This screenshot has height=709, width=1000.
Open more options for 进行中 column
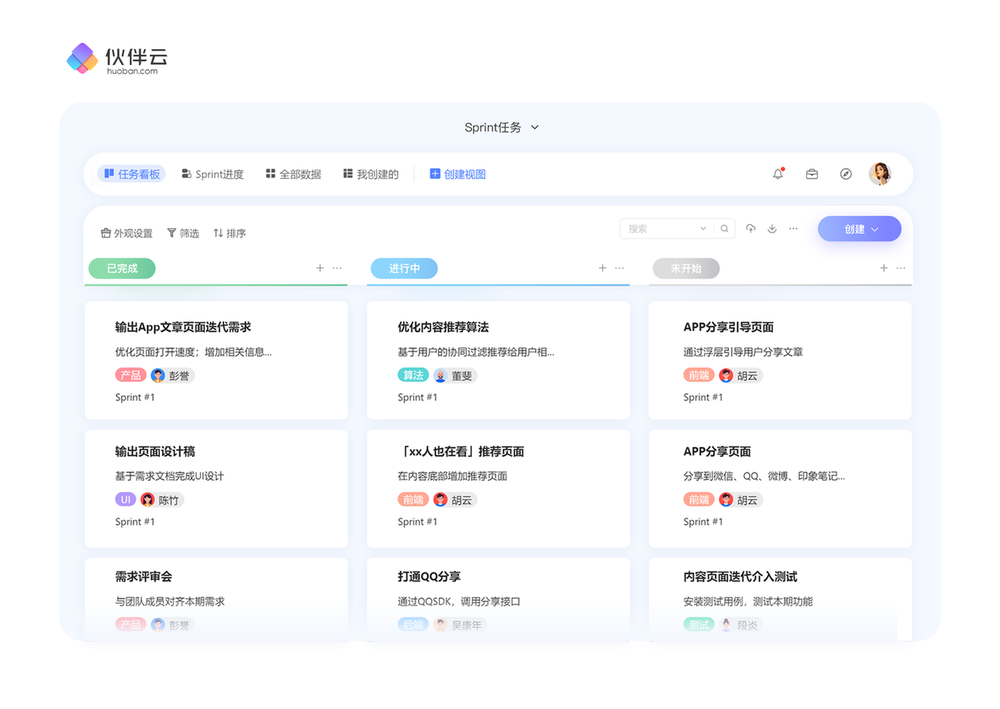[619, 268]
